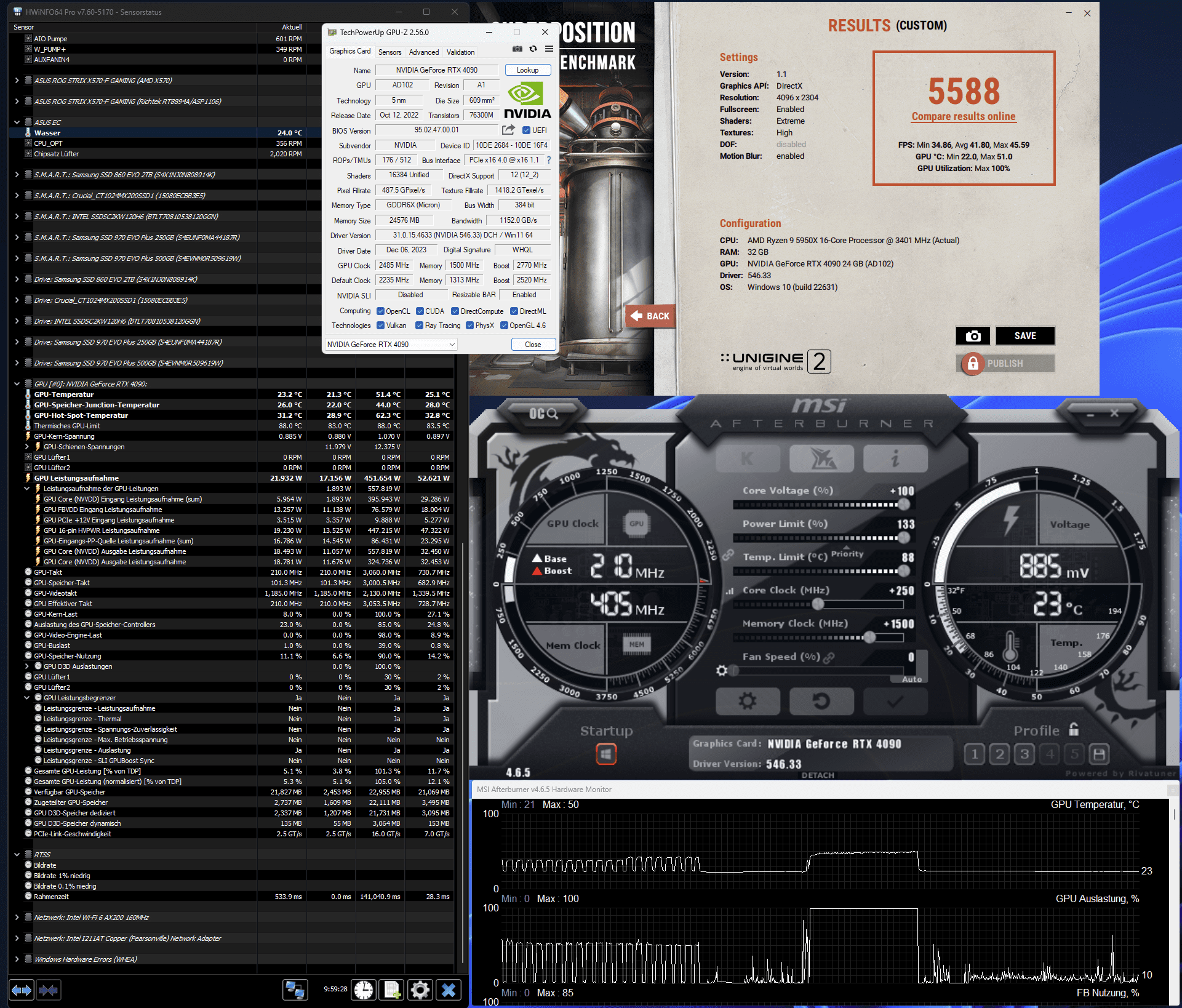Apply Afterburner settings with checkmark
The image size is (1182, 1008).
[x=895, y=701]
